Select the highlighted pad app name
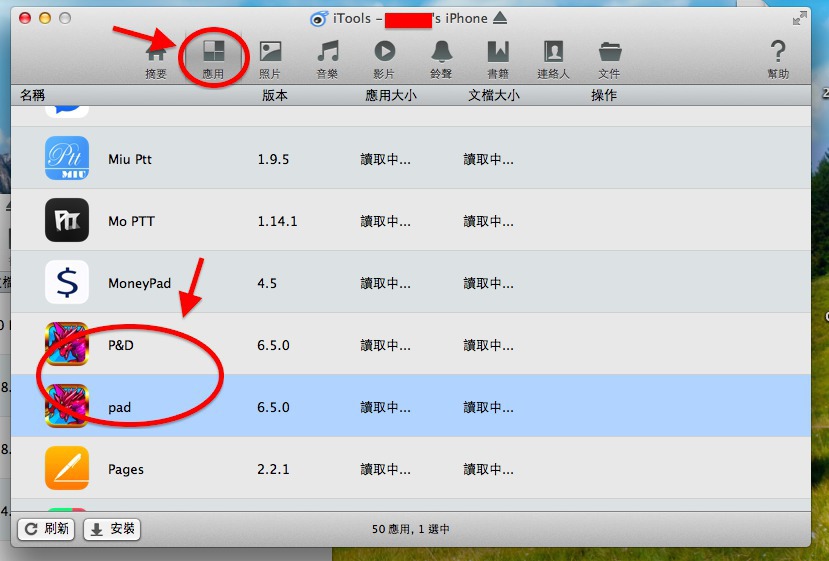Screen dimensions: 829x561 pos(119,408)
